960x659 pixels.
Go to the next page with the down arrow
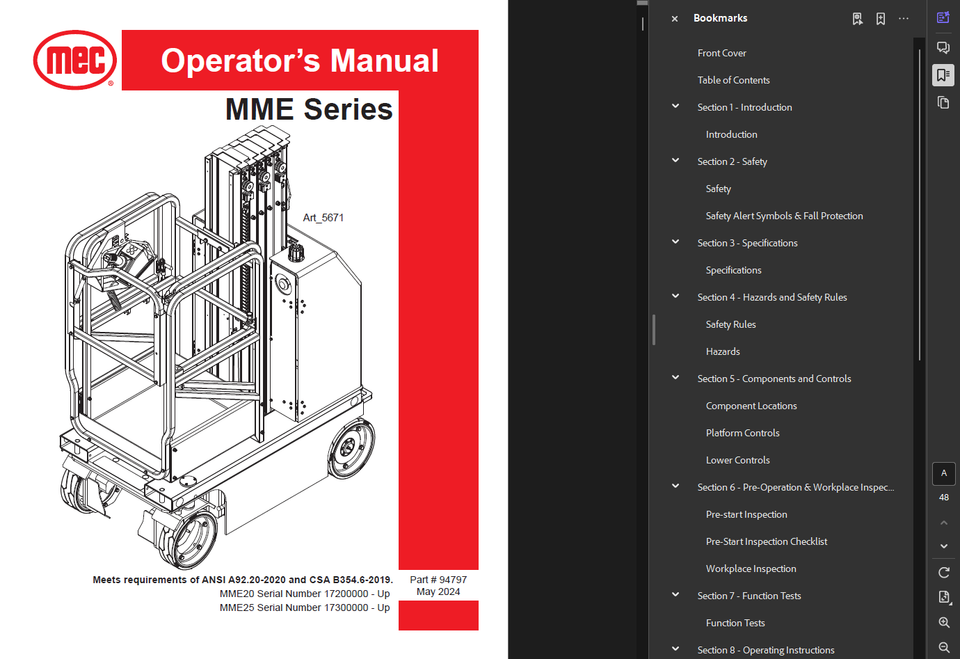coord(943,545)
